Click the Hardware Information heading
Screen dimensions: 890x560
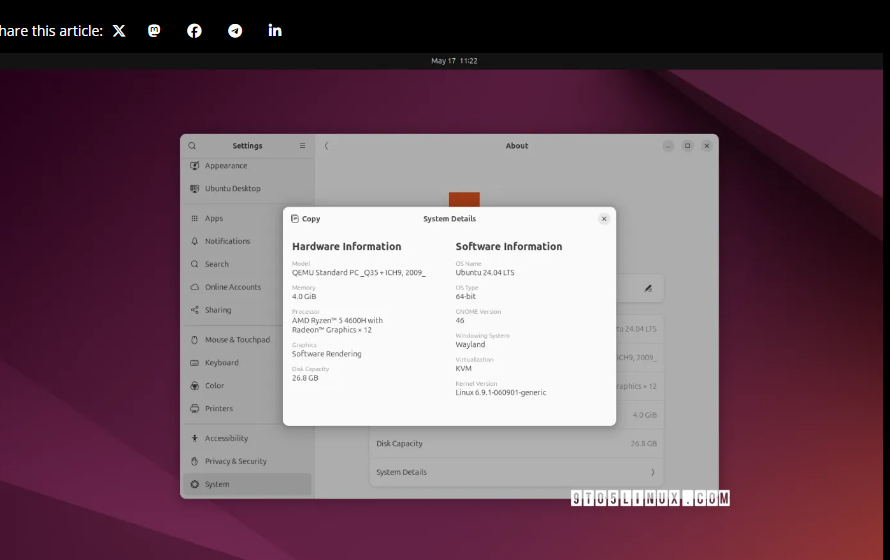click(x=347, y=246)
